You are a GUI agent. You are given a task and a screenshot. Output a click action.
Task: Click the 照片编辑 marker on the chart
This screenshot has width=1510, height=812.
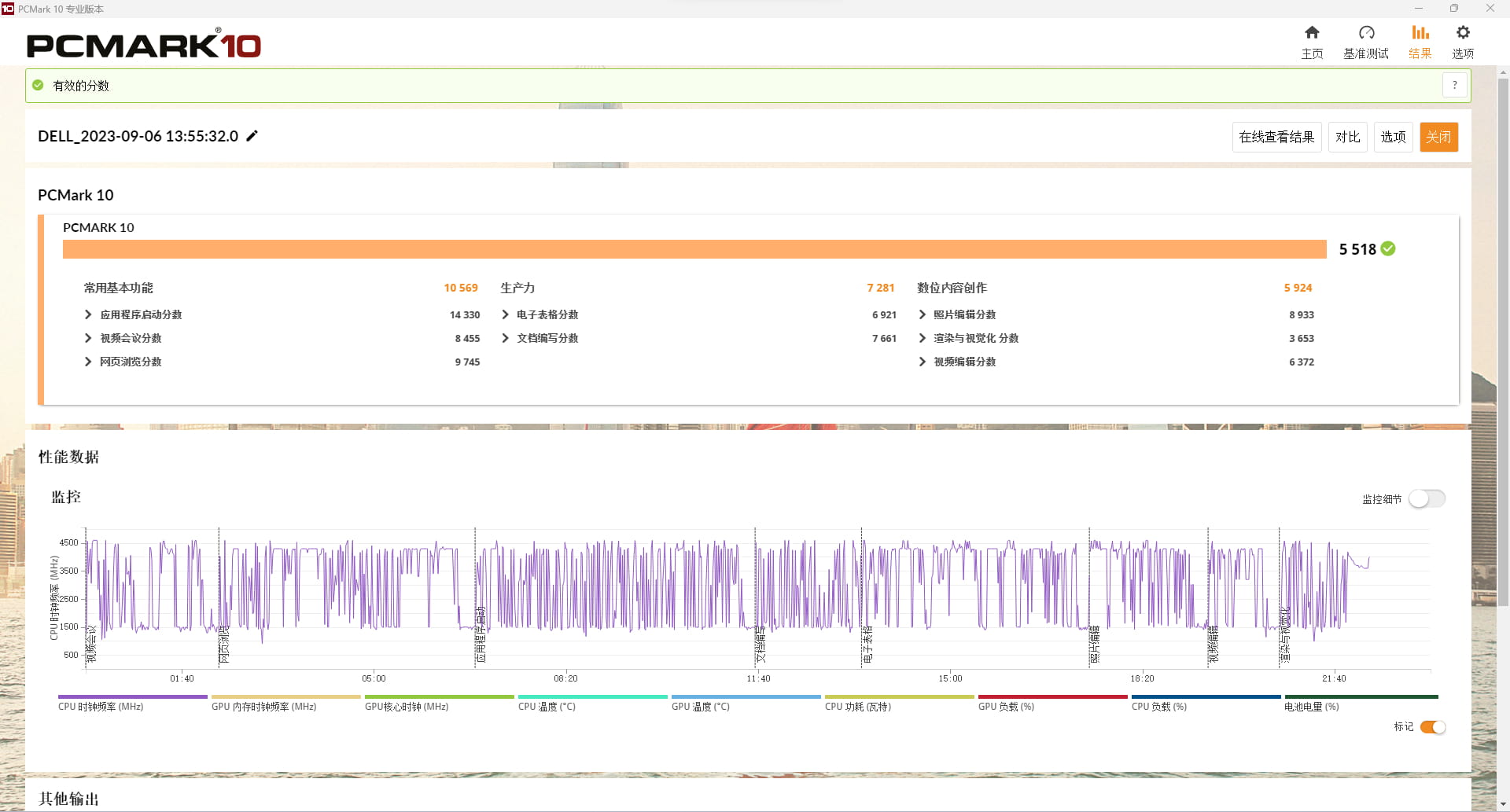tap(1095, 645)
